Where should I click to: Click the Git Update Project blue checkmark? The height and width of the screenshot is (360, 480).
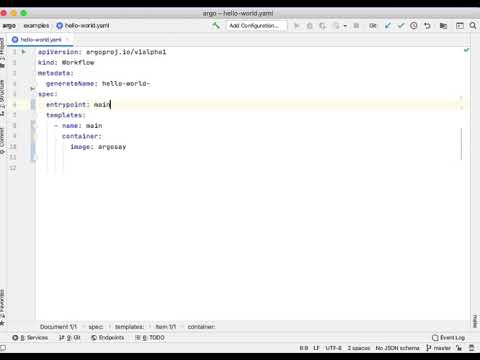(x=388, y=26)
